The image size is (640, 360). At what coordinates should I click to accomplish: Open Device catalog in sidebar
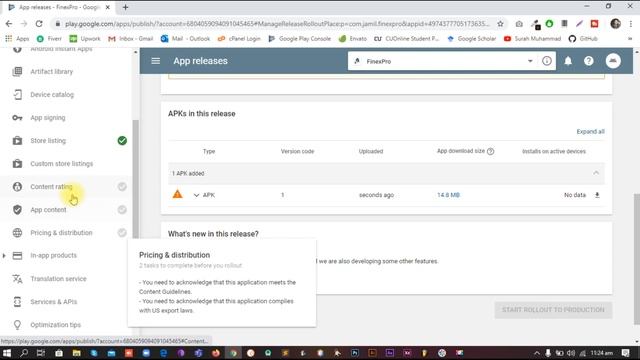(x=52, y=94)
